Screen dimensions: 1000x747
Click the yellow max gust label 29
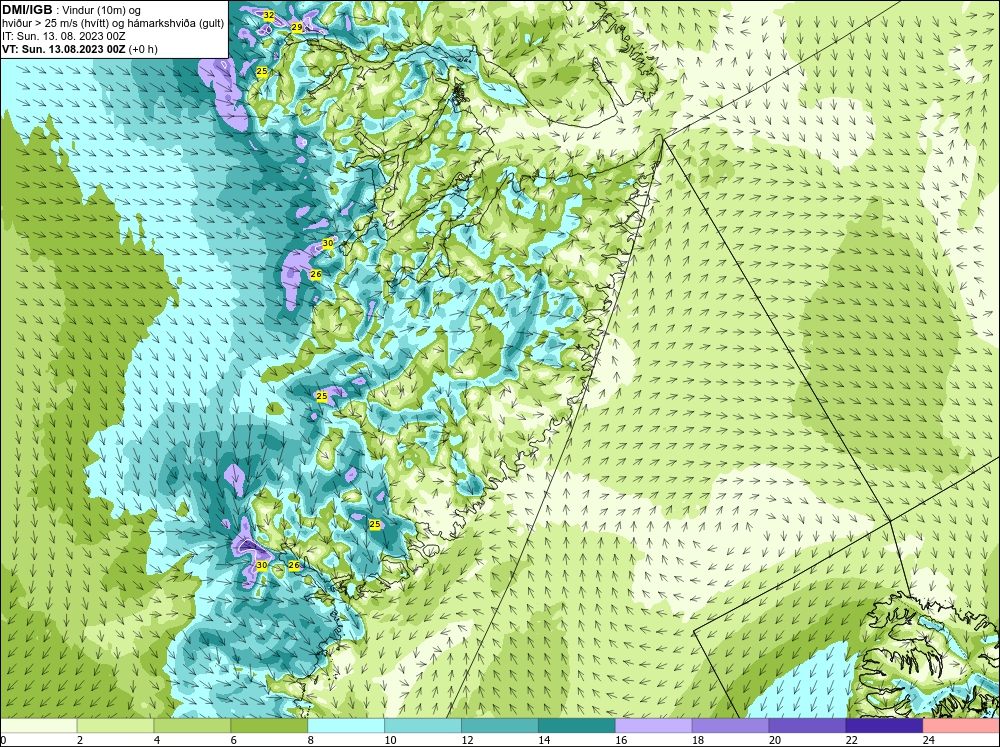coord(297,27)
